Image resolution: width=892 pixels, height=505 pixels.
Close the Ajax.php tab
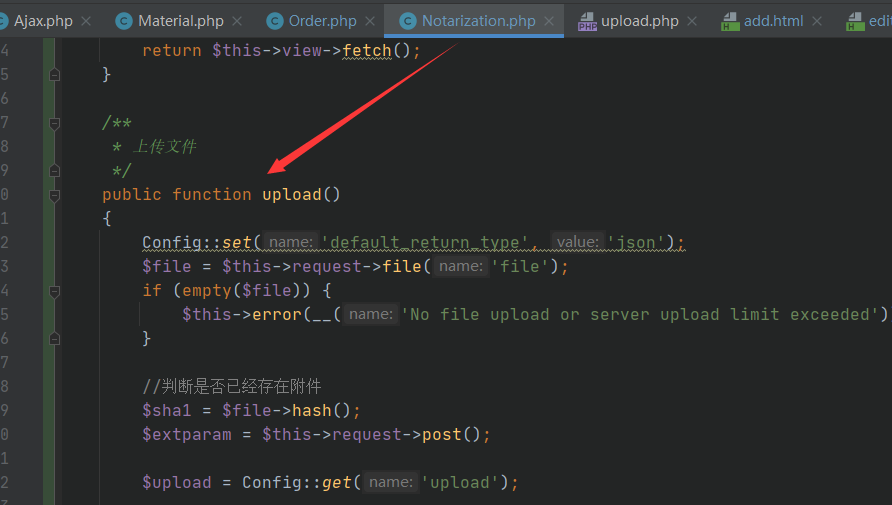(86, 21)
